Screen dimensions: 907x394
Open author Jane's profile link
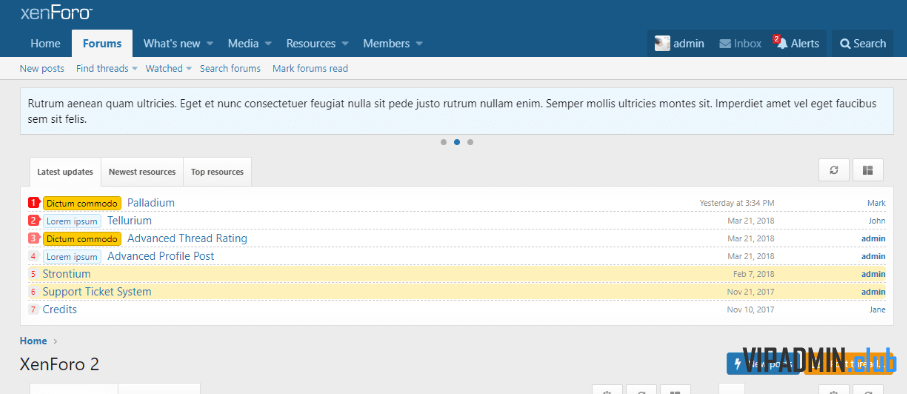click(x=877, y=310)
